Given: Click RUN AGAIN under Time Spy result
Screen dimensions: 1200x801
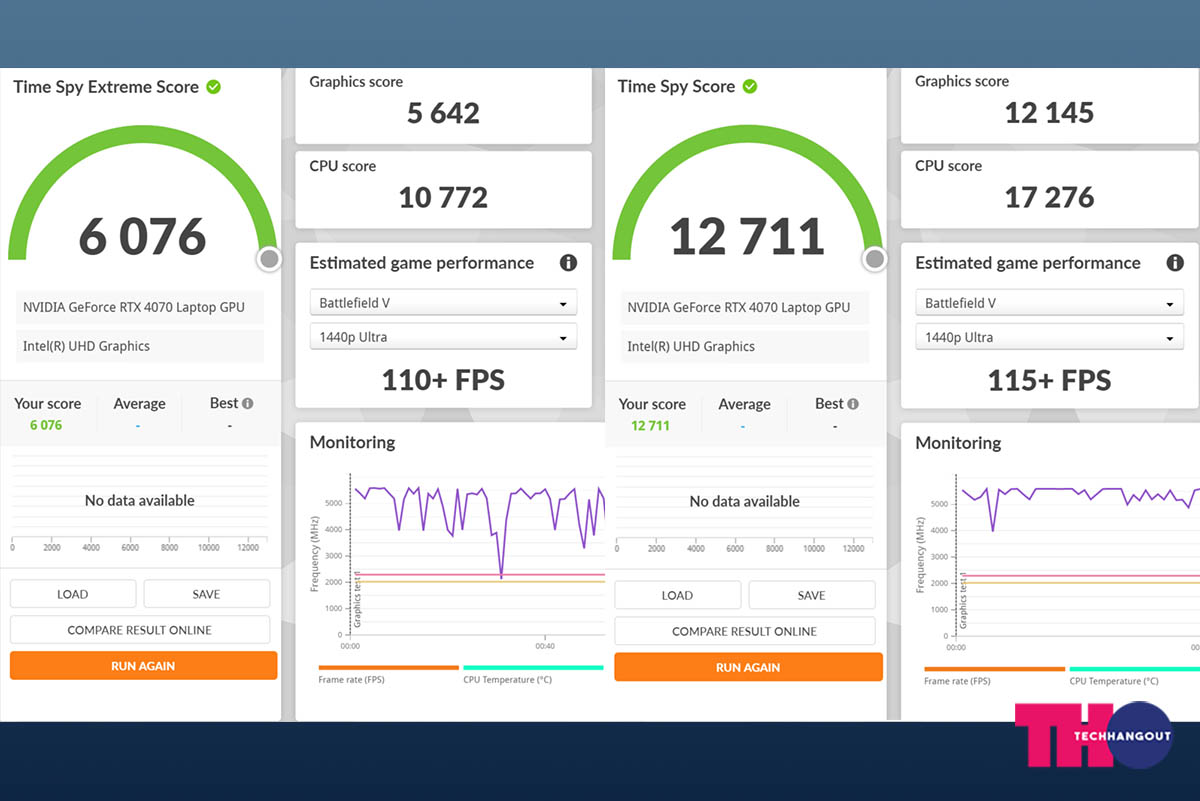Looking at the screenshot, I should [x=749, y=667].
